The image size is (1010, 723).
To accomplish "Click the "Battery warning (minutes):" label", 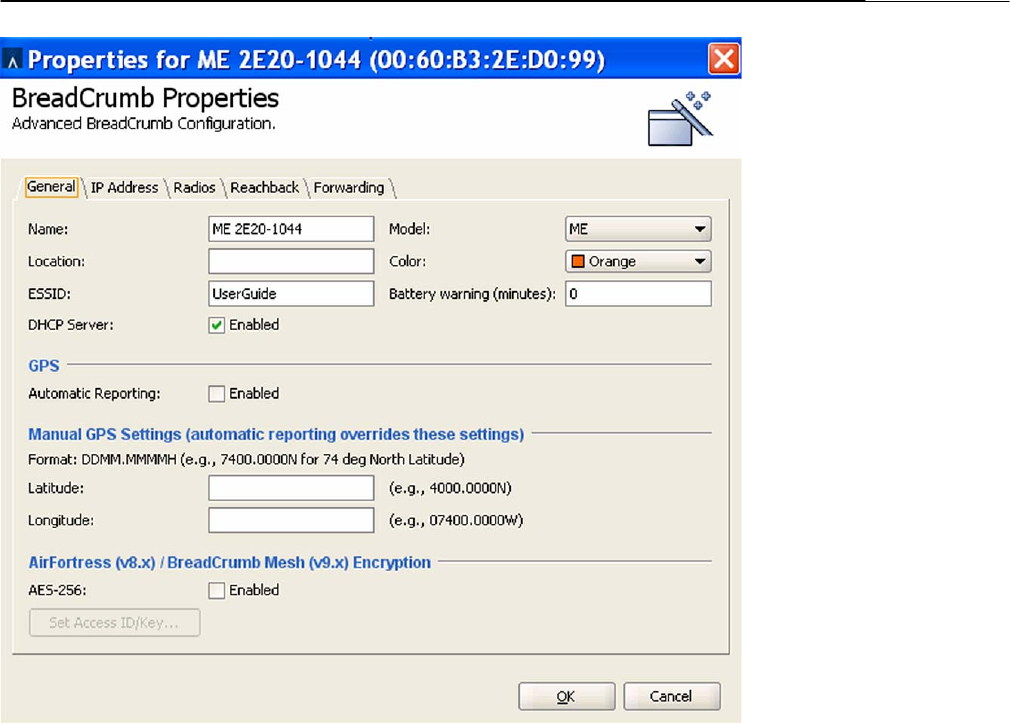I will pyautogui.click(x=472, y=294).
